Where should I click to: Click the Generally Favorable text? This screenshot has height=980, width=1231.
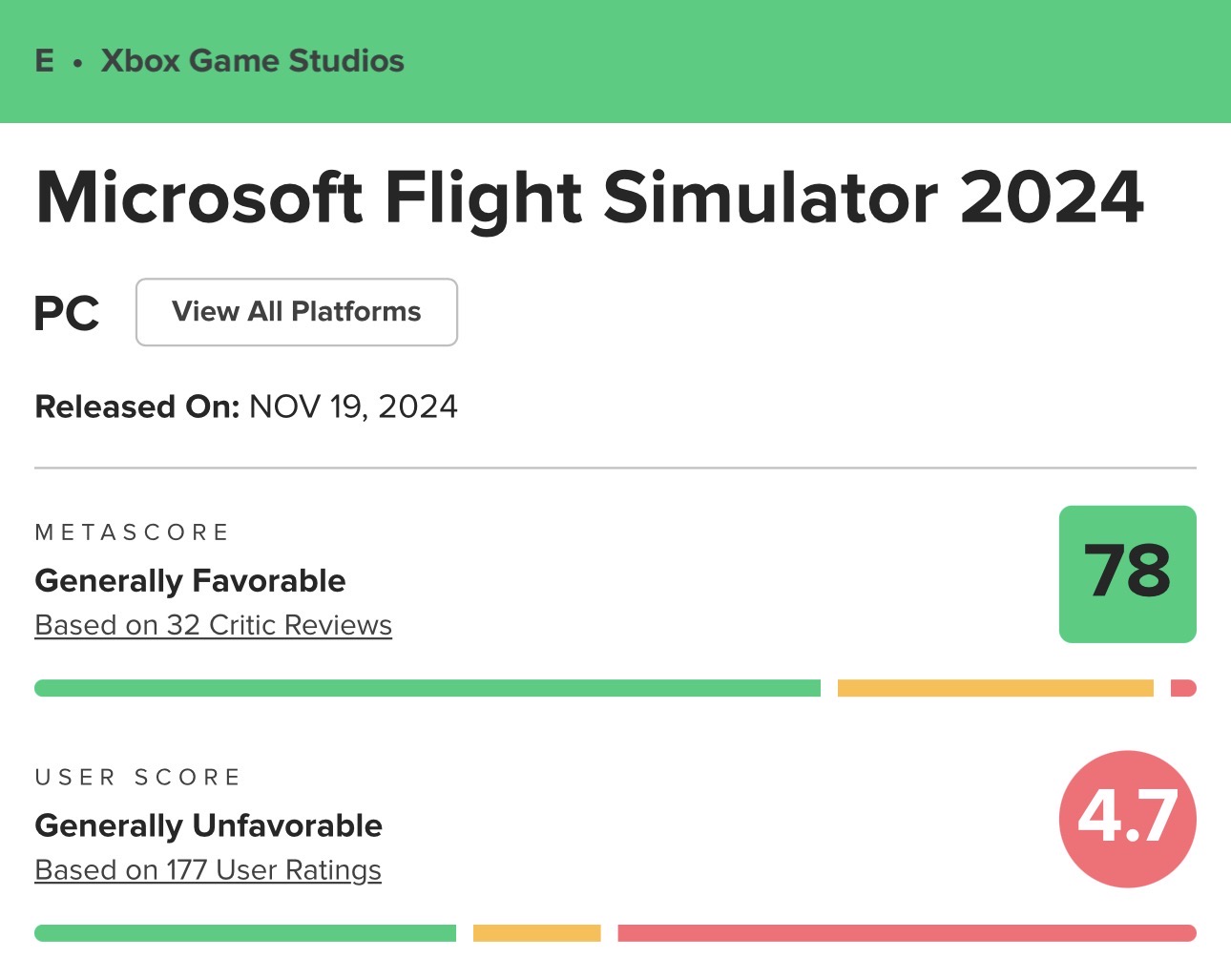coord(190,580)
